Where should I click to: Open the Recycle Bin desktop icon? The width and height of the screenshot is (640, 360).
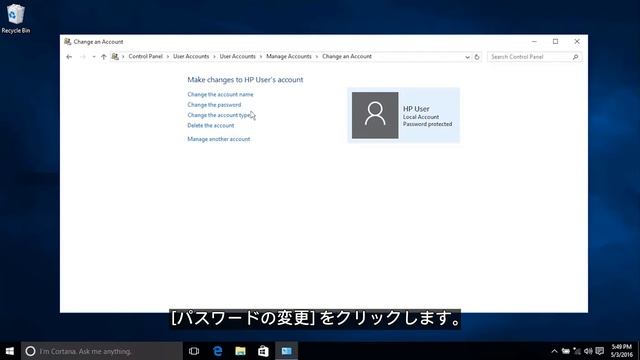coord(16,18)
